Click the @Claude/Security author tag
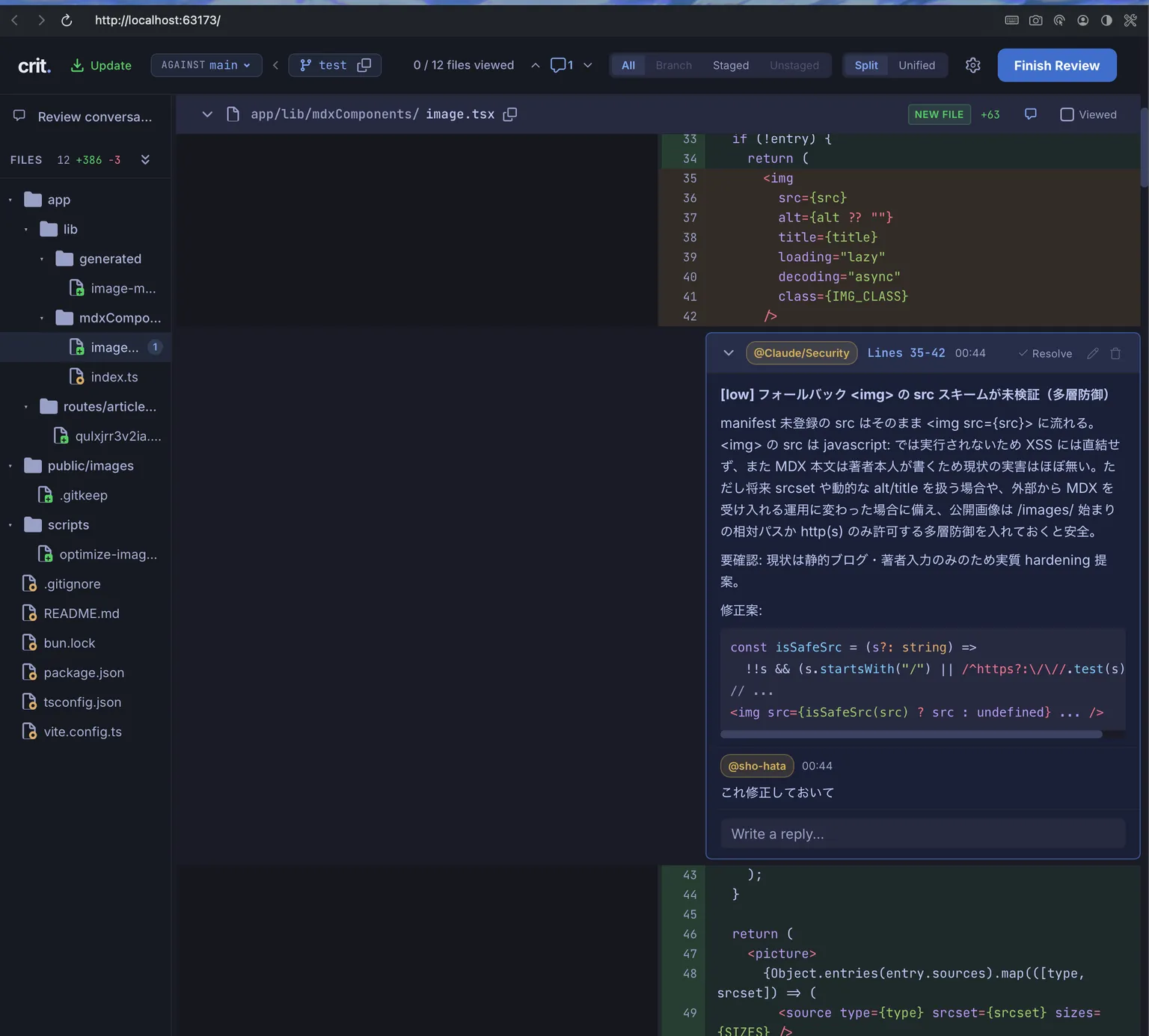This screenshot has width=1149, height=1036. click(x=801, y=353)
